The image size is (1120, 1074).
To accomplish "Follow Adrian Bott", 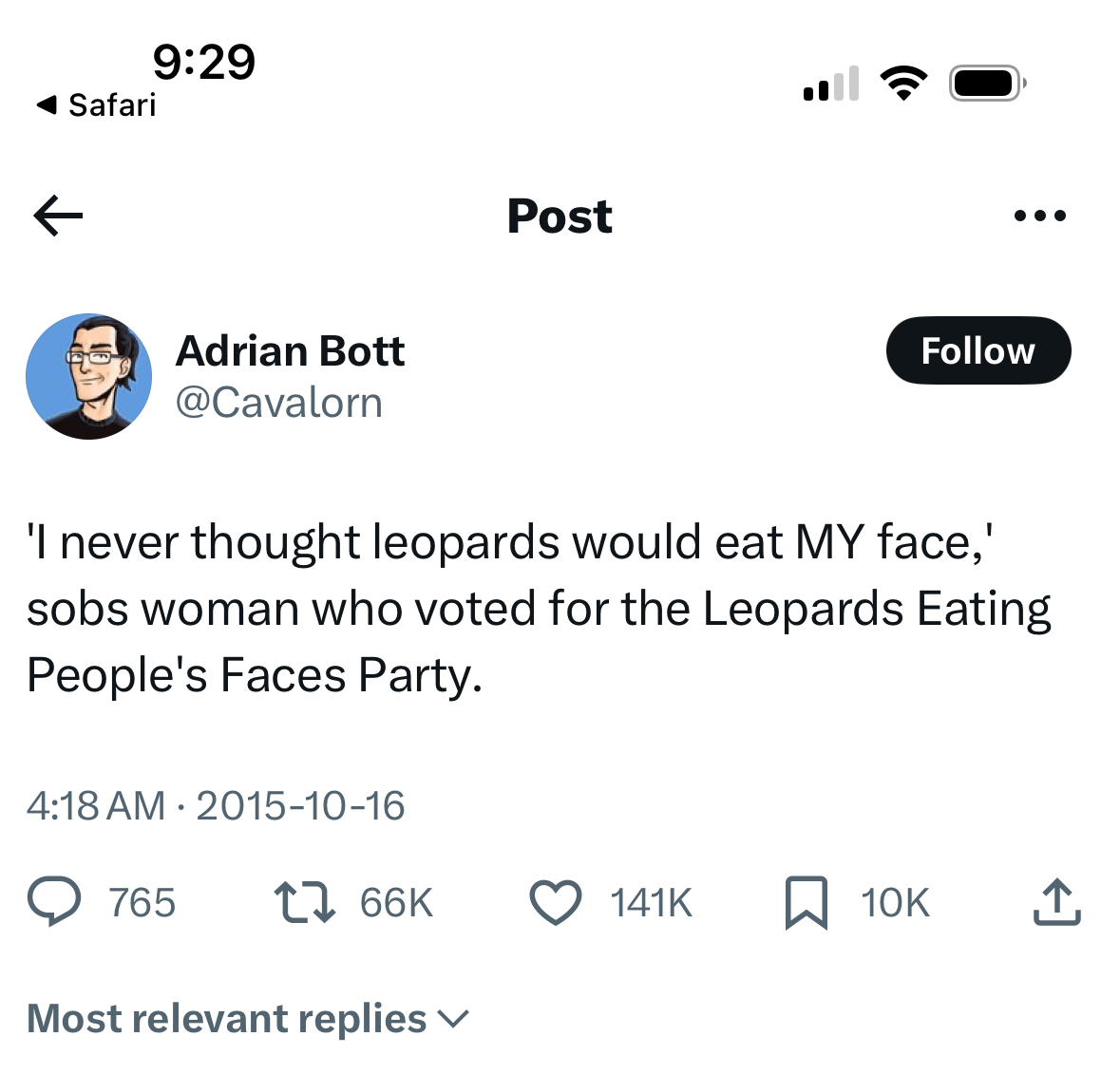I will click(978, 350).
